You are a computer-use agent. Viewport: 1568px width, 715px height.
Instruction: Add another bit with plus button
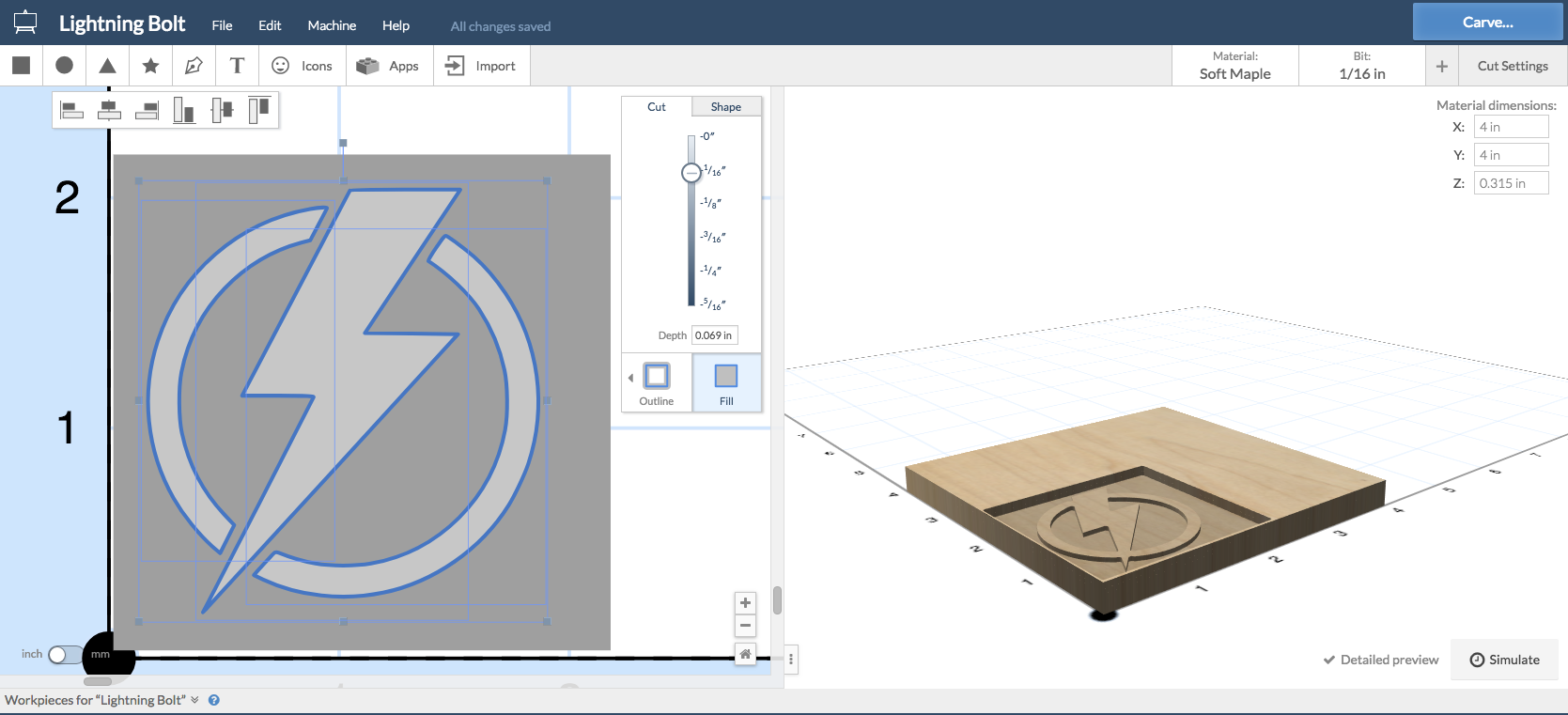[x=1442, y=66]
